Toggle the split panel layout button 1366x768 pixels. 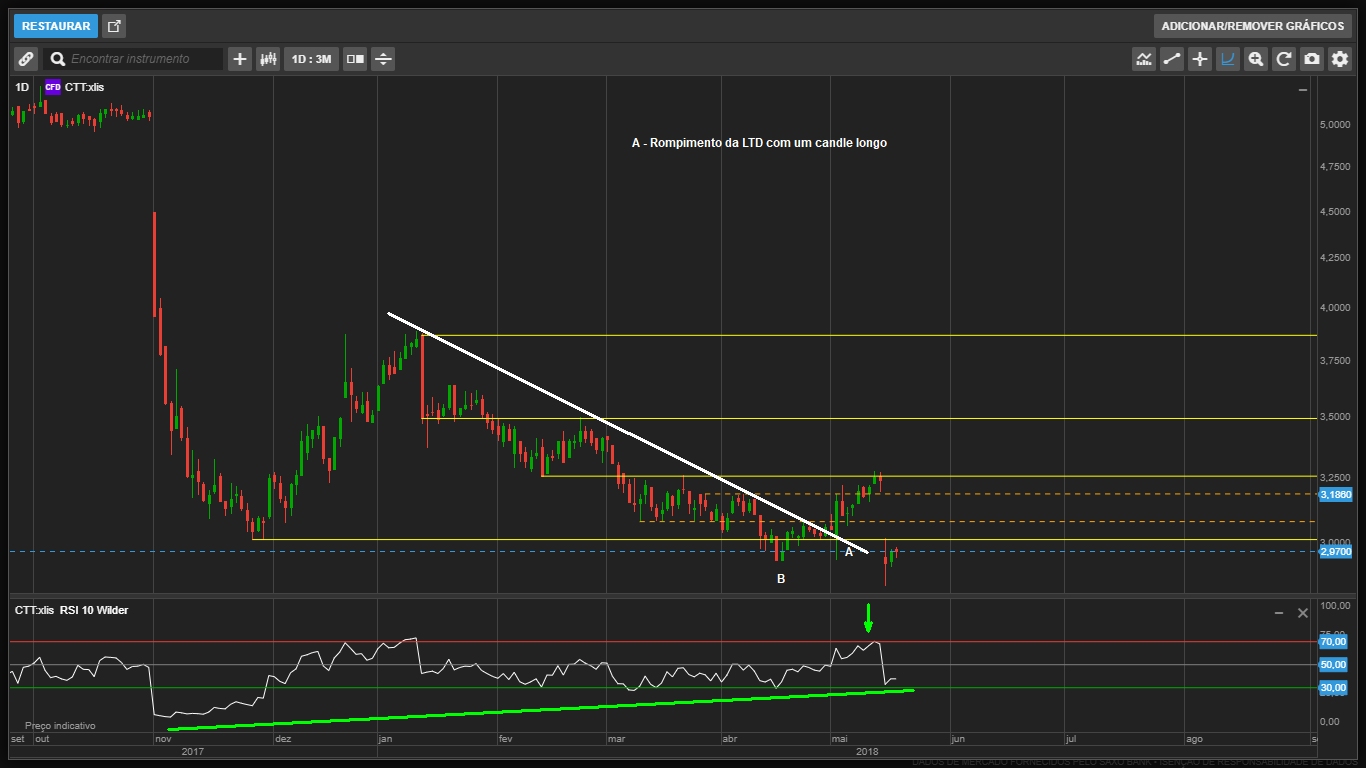[x=355, y=59]
